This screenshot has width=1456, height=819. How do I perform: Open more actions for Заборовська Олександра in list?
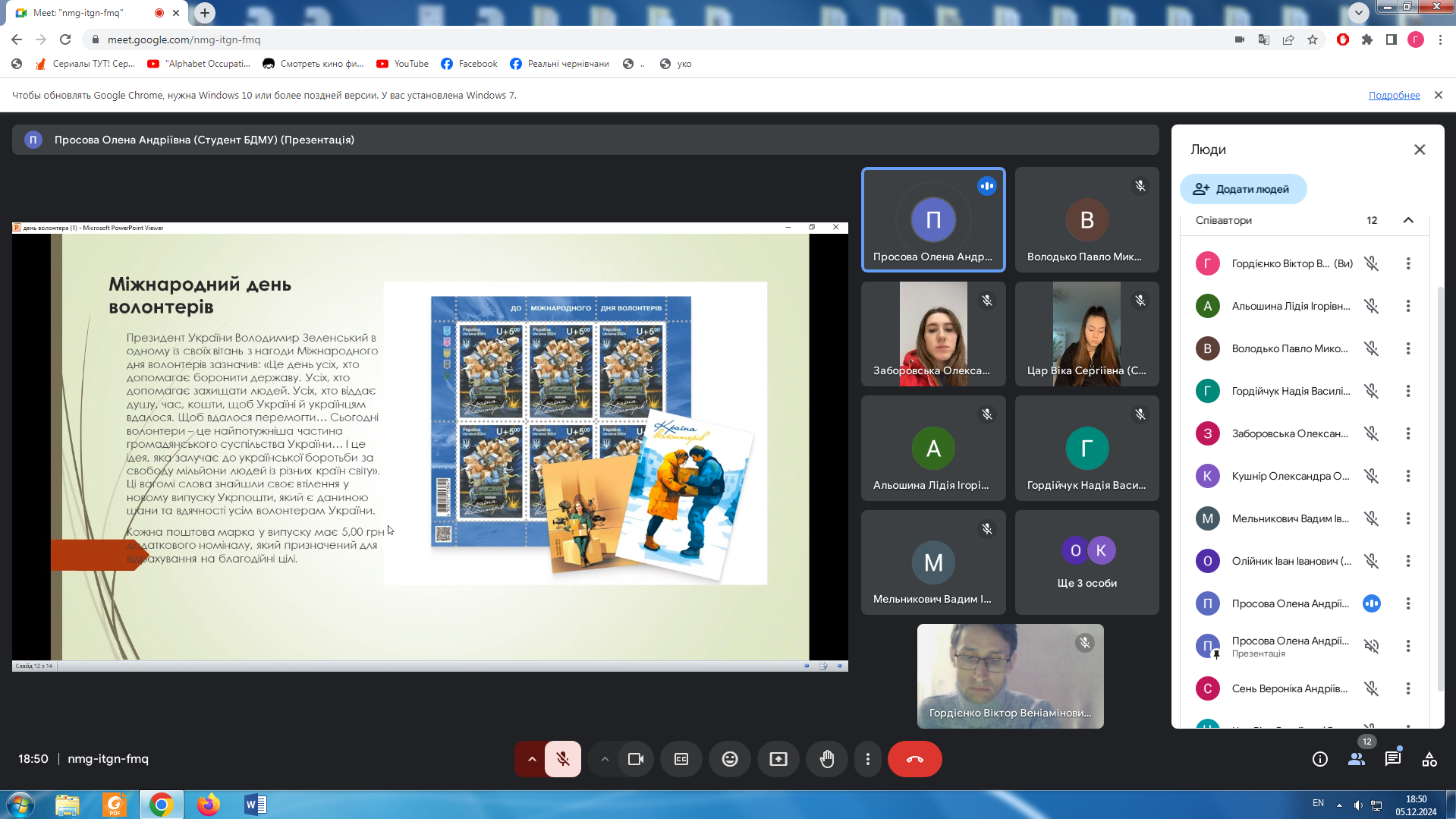click(1408, 433)
